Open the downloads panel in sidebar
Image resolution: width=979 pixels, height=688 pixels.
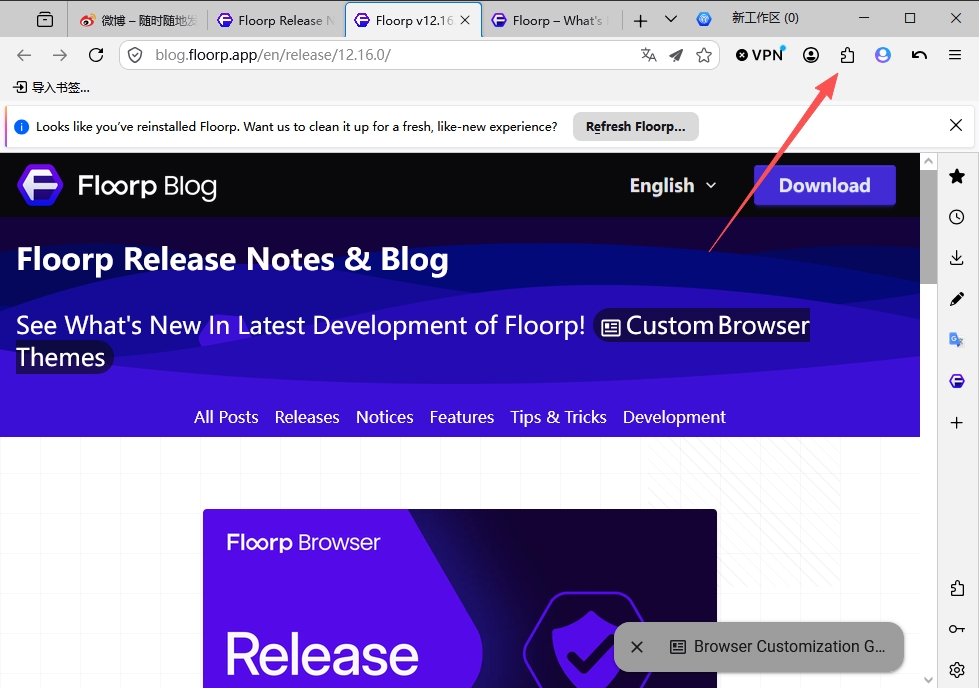[957, 257]
